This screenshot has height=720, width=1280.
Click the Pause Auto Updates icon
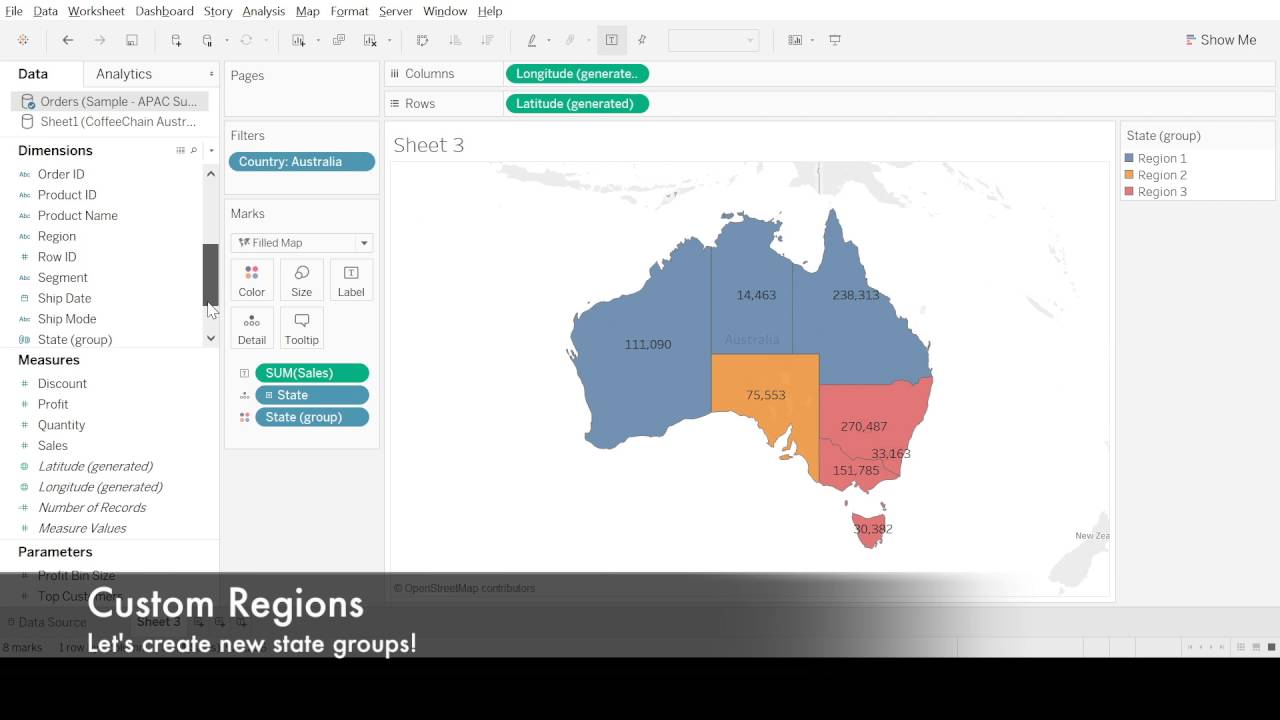(207, 40)
